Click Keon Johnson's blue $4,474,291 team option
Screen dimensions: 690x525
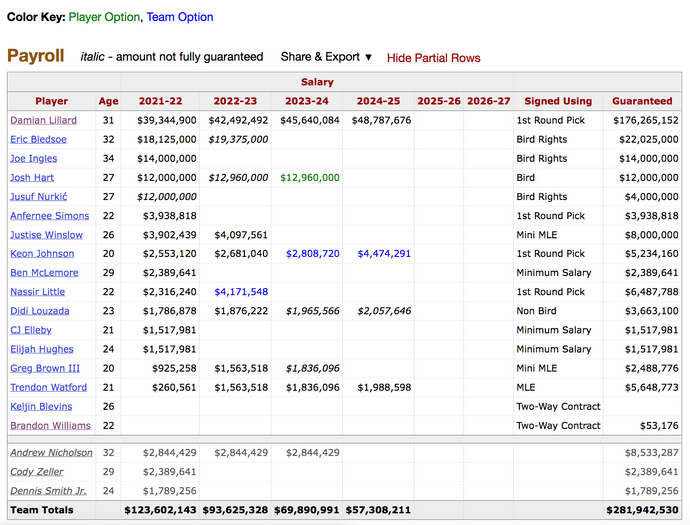click(384, 253)
